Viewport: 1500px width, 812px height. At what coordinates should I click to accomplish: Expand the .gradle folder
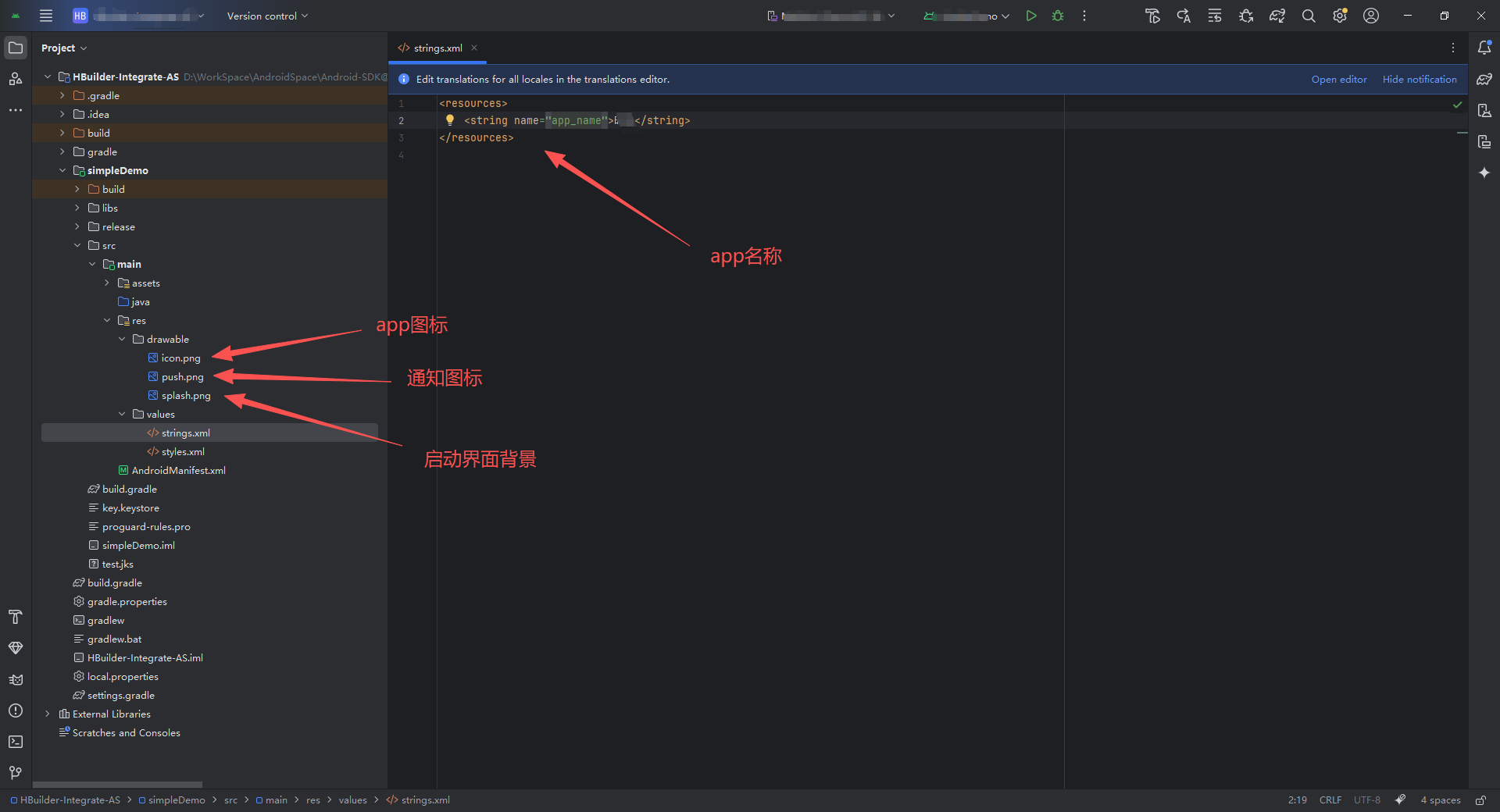tap(62, 95)
